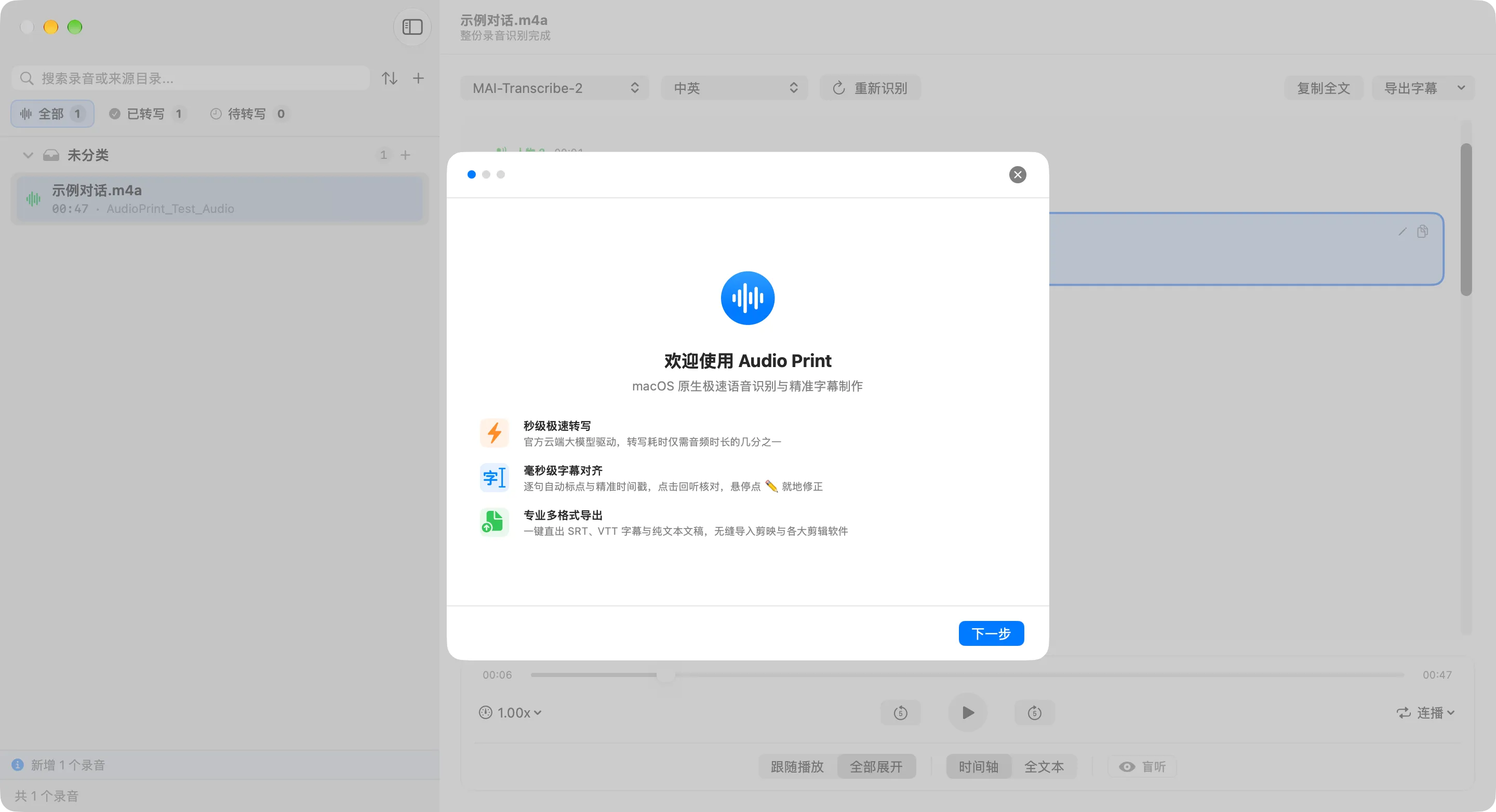Switch to 时间轴 timeline view

[979, 767]
